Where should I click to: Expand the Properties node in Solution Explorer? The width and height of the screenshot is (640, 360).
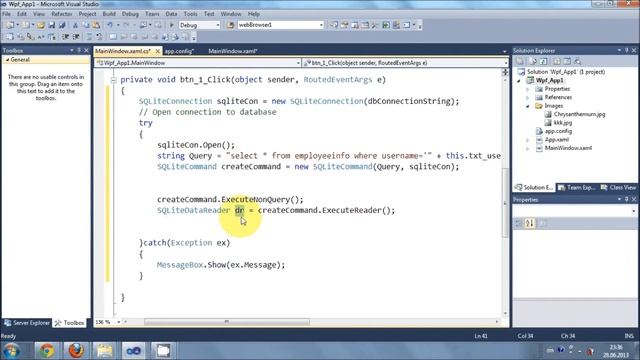528,89
